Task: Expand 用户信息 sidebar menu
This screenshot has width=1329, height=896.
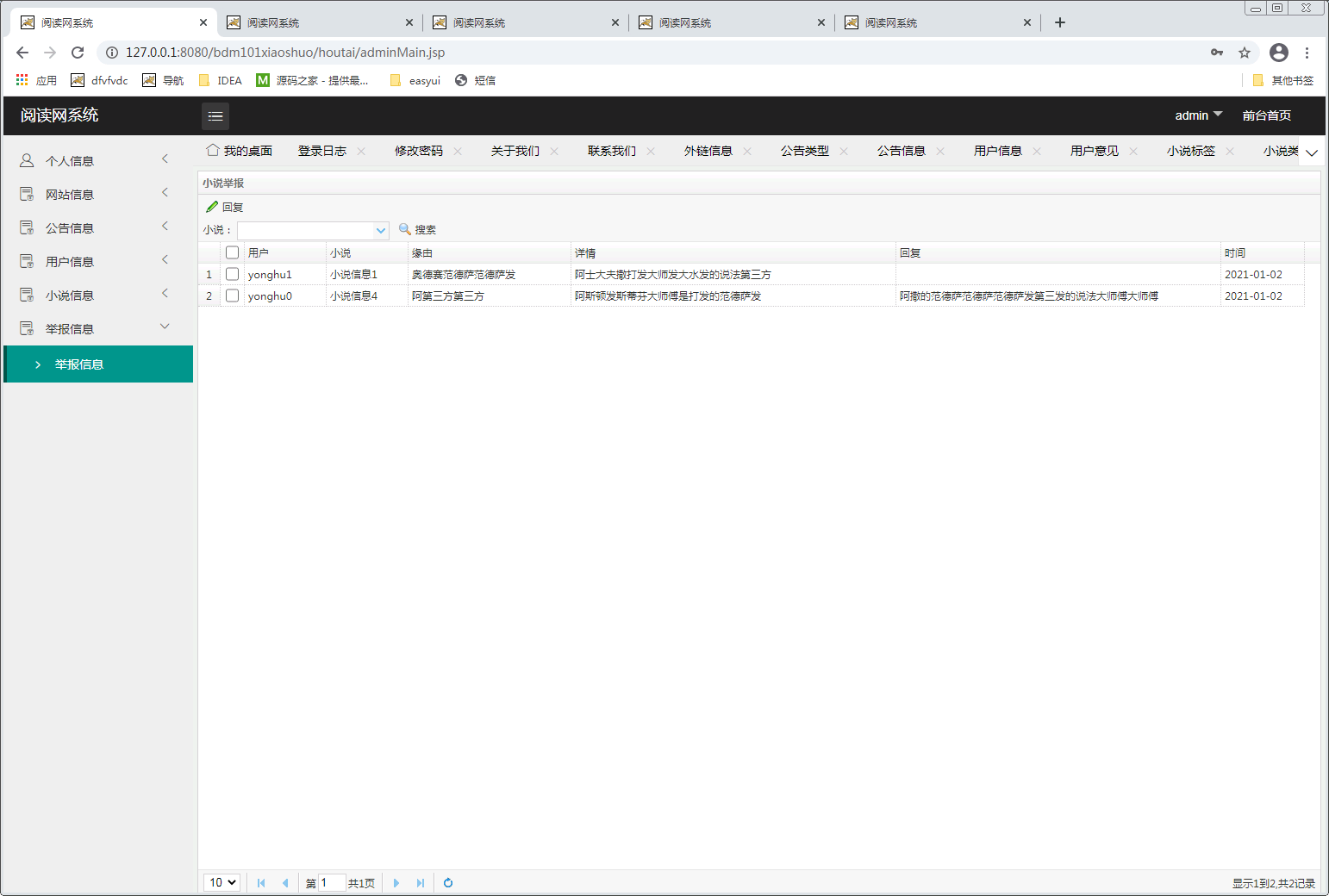Action: tap(98, 261)
